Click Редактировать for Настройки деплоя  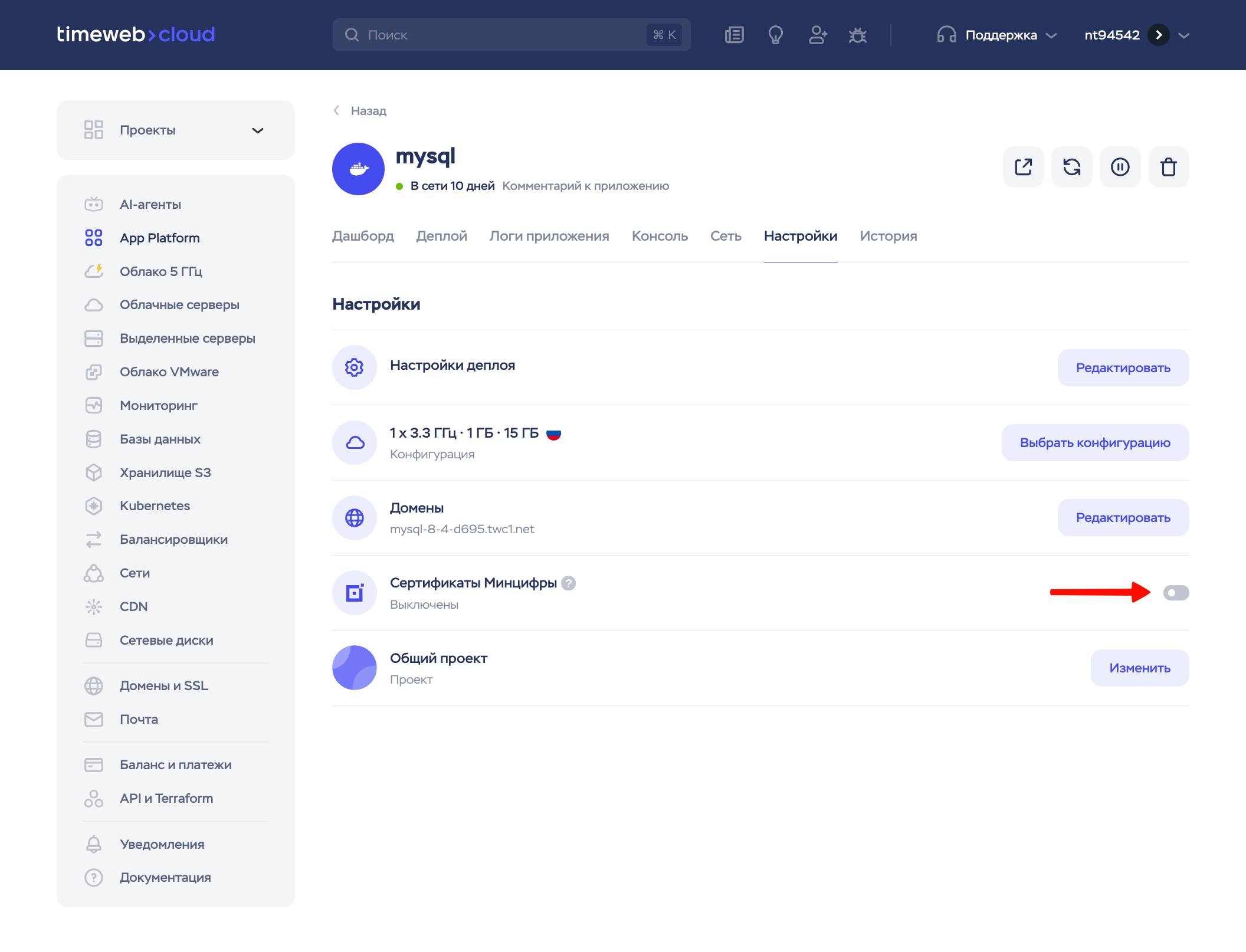(x=1123, y=367)
